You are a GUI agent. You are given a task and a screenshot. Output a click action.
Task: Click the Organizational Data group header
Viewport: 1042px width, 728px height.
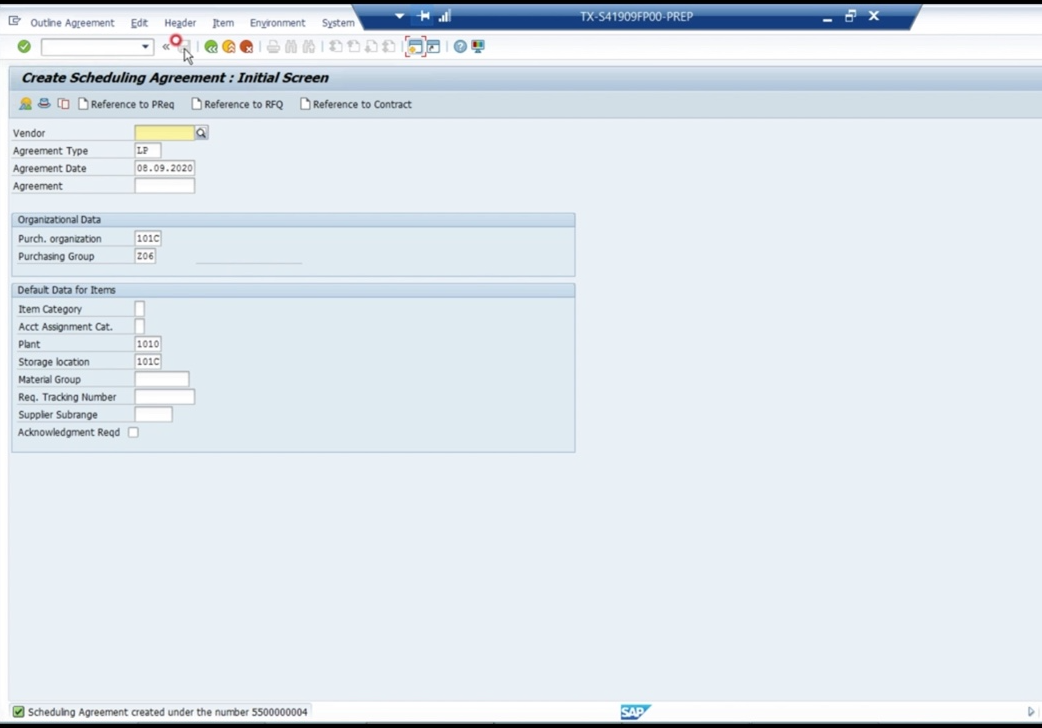(293, 219)
